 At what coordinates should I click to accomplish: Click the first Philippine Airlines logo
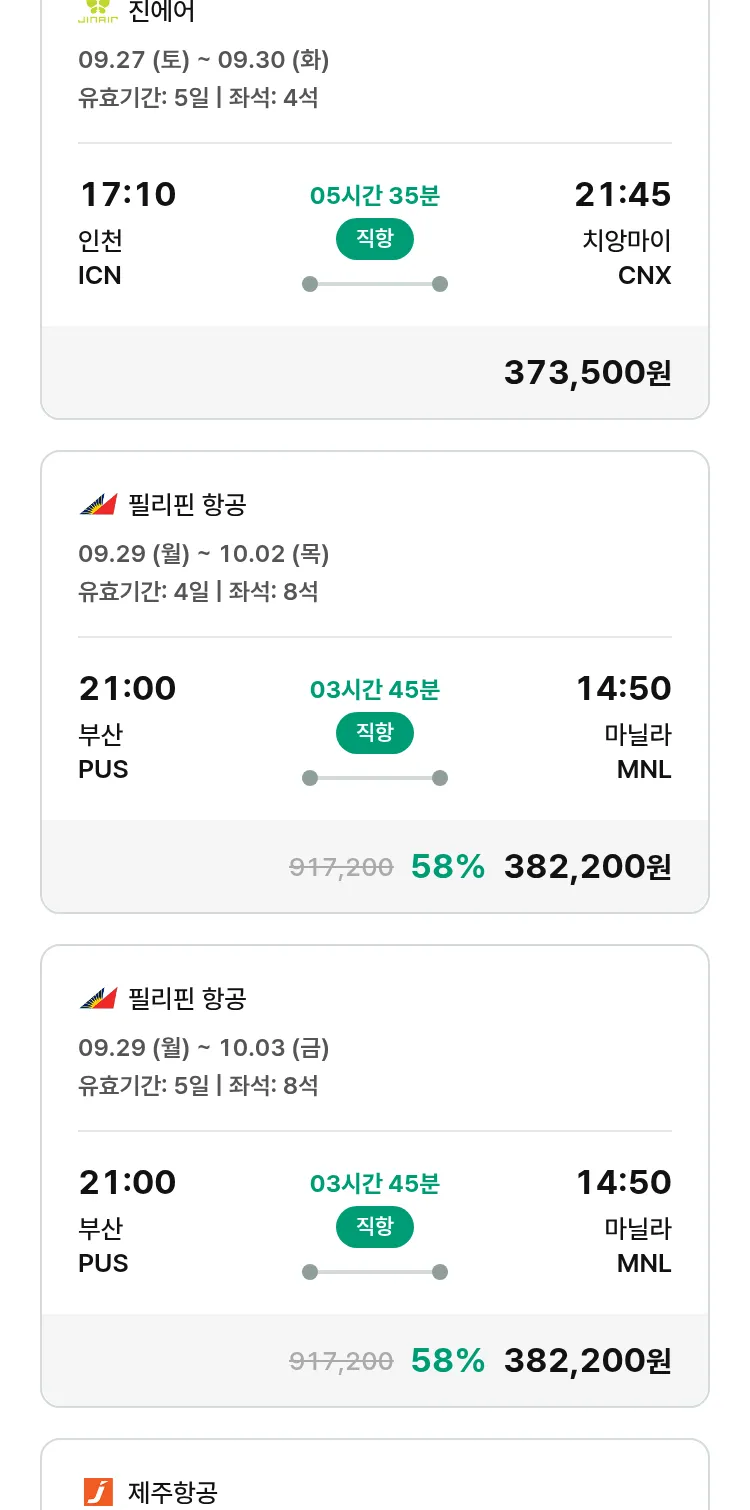[x=98, y=505]
